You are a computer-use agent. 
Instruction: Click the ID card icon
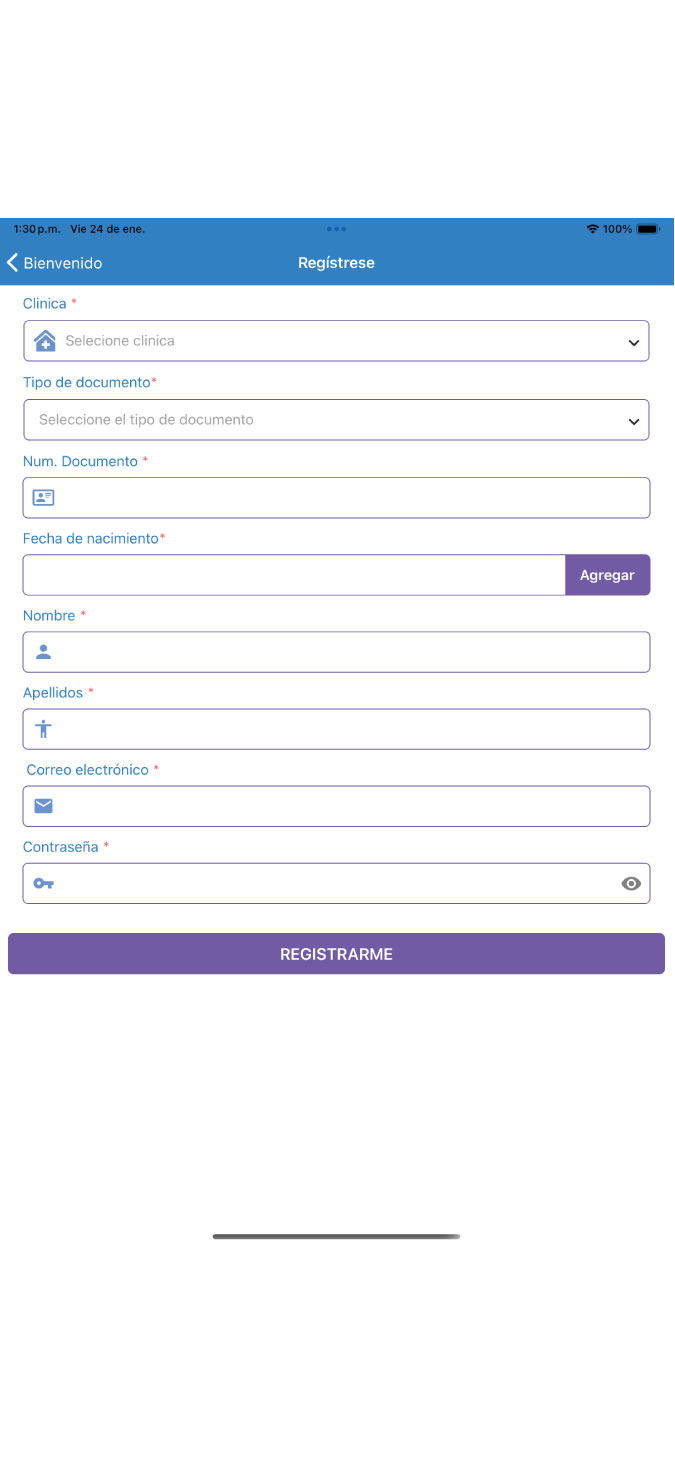43,497
